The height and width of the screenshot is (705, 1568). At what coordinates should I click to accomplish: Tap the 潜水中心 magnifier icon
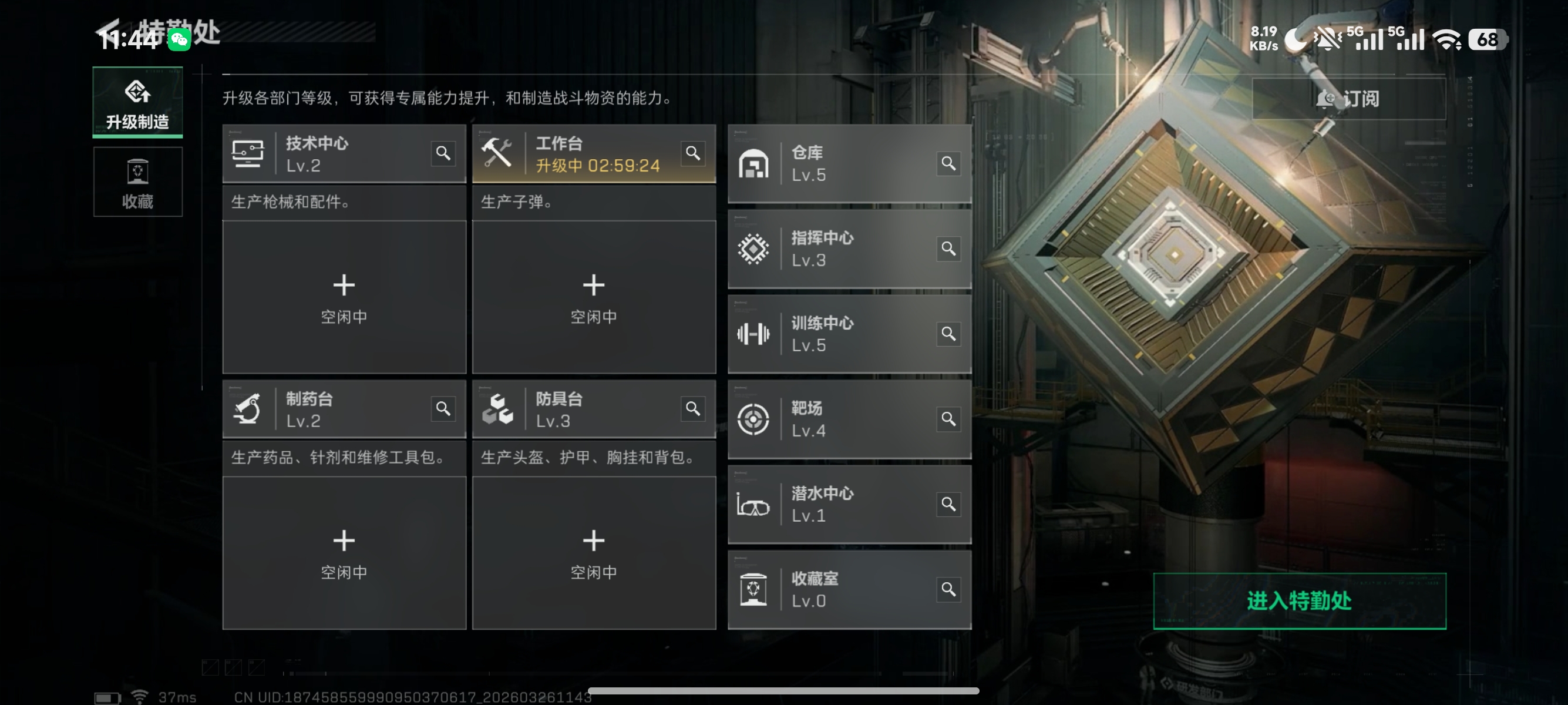click(948, 504)
